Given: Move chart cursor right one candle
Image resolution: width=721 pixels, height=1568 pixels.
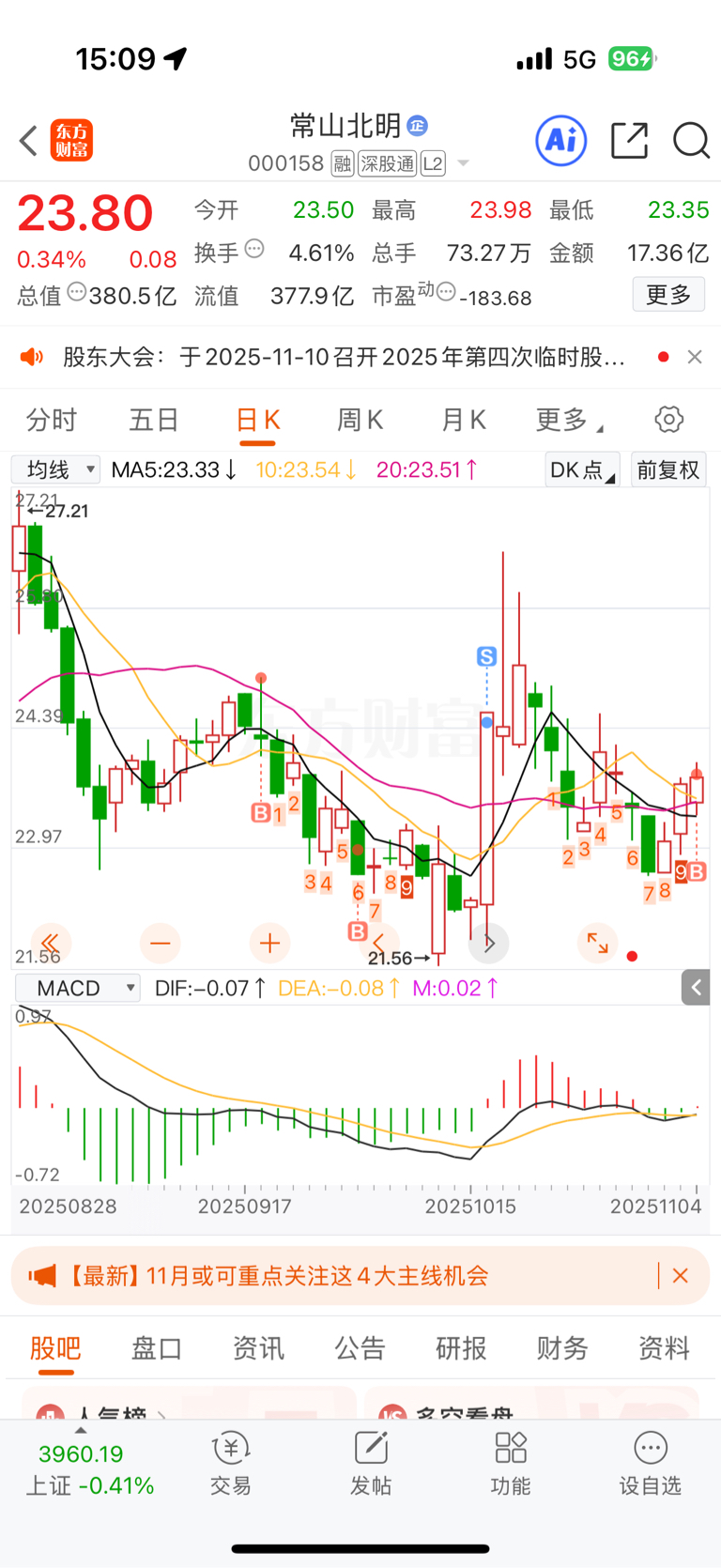Looking at the screenshot, I should [489, 943].
